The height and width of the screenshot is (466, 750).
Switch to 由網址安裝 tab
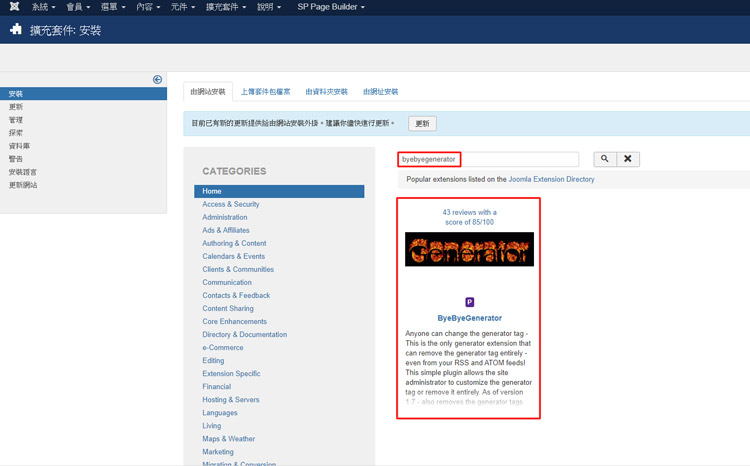pos(381,91)
